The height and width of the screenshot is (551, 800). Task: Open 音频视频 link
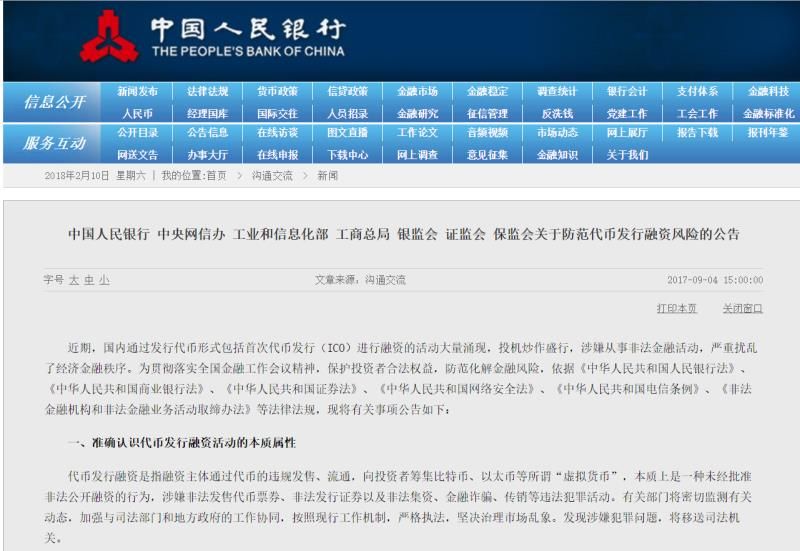487,133
